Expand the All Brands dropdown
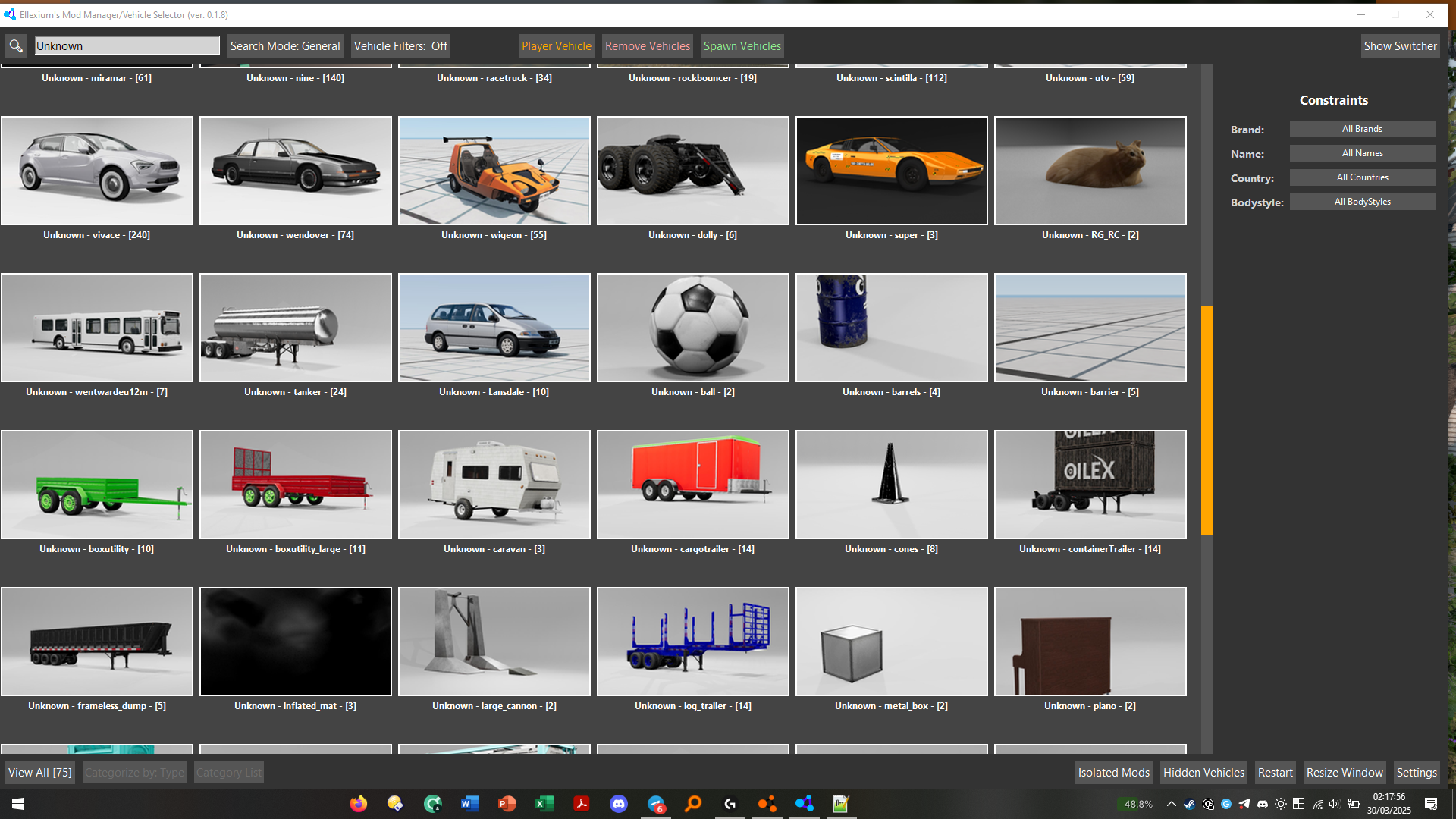This screenshot has width=1456, height=819. point(1362,129)
